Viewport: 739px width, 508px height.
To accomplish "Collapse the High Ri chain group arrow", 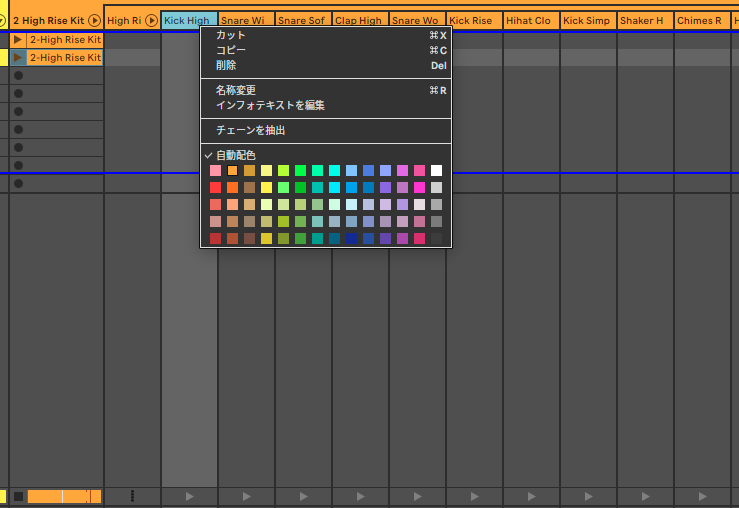I will [151, 20].
